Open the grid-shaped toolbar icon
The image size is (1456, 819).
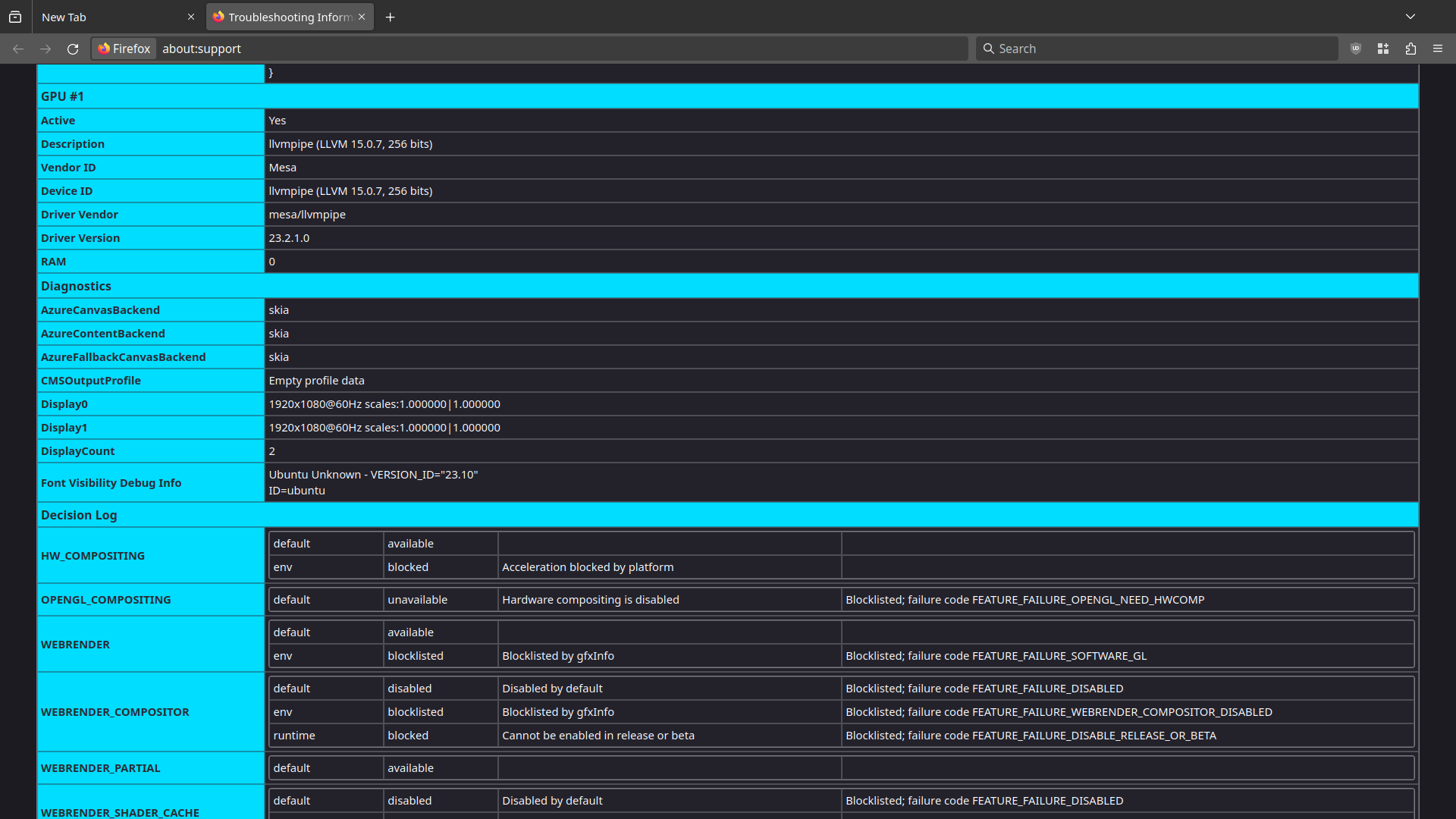(1383, 49)
